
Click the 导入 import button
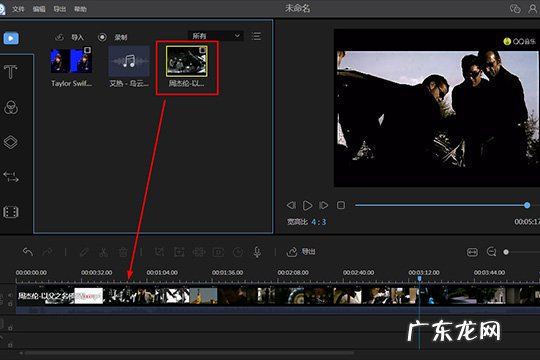70,37
